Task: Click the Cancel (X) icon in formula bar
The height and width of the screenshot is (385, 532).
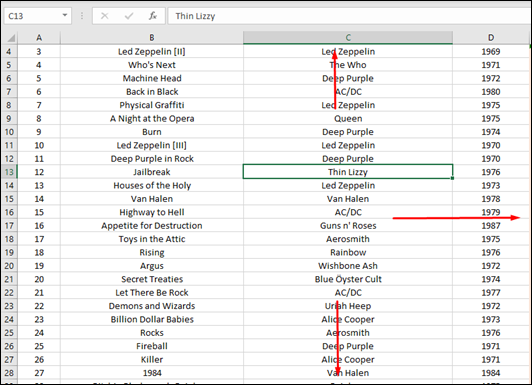Action: (x=104, y=16)
